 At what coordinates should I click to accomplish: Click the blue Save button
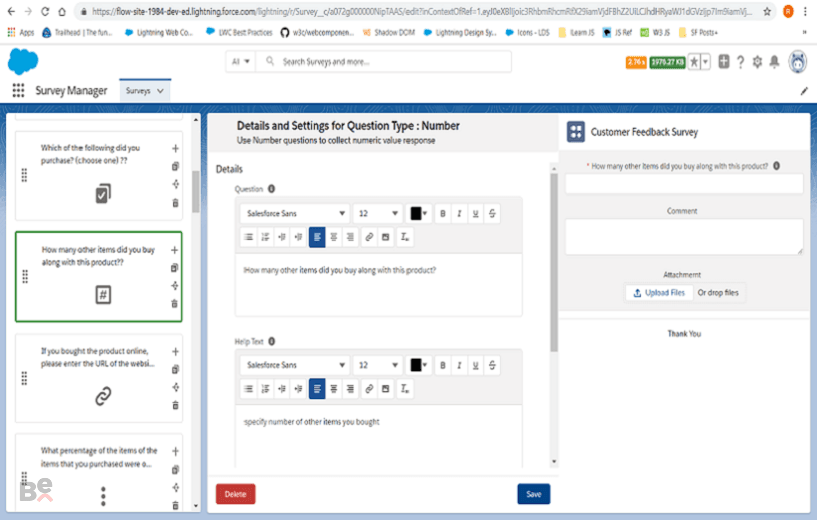pos(534,494)
